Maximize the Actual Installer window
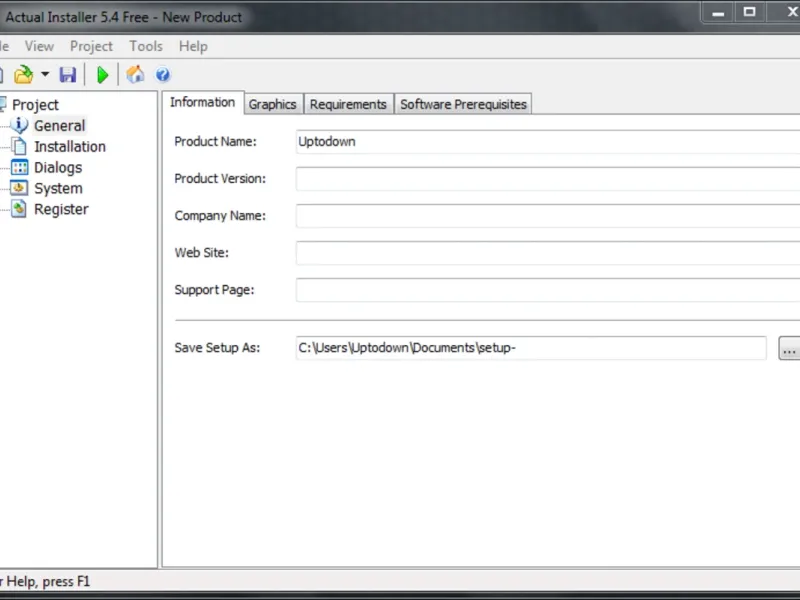800x600 pixels. pos(749,12)
